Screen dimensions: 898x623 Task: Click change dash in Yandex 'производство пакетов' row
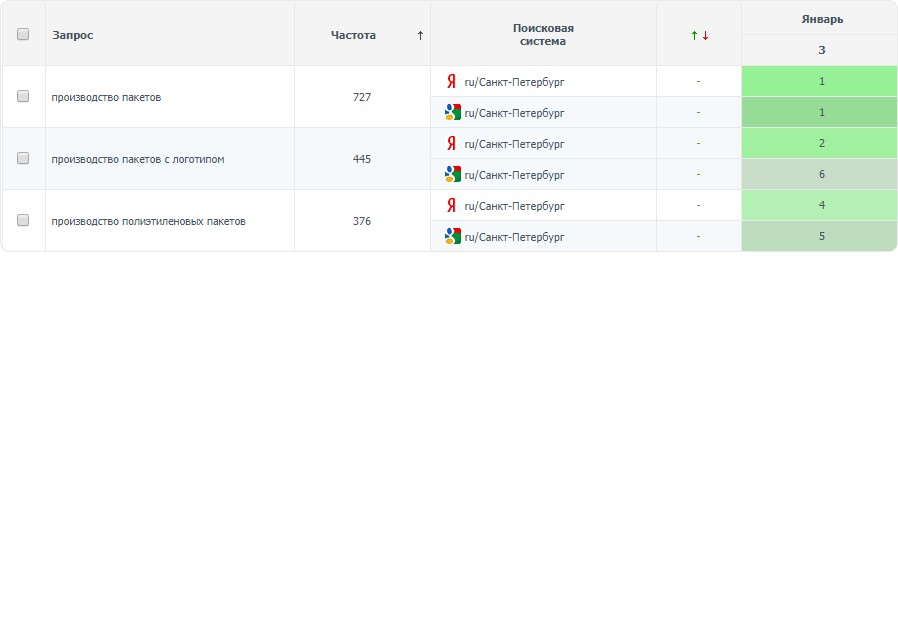pyautogui.click(x=698, y=81)
